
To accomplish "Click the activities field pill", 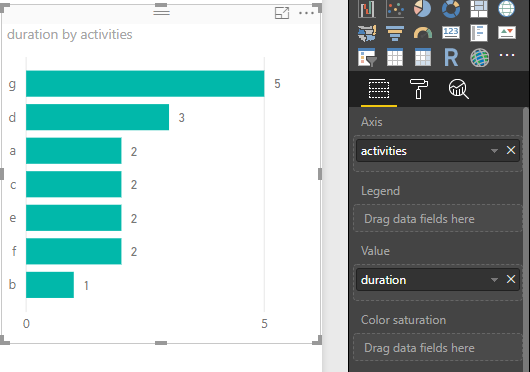I will click(x=438, y=151).
